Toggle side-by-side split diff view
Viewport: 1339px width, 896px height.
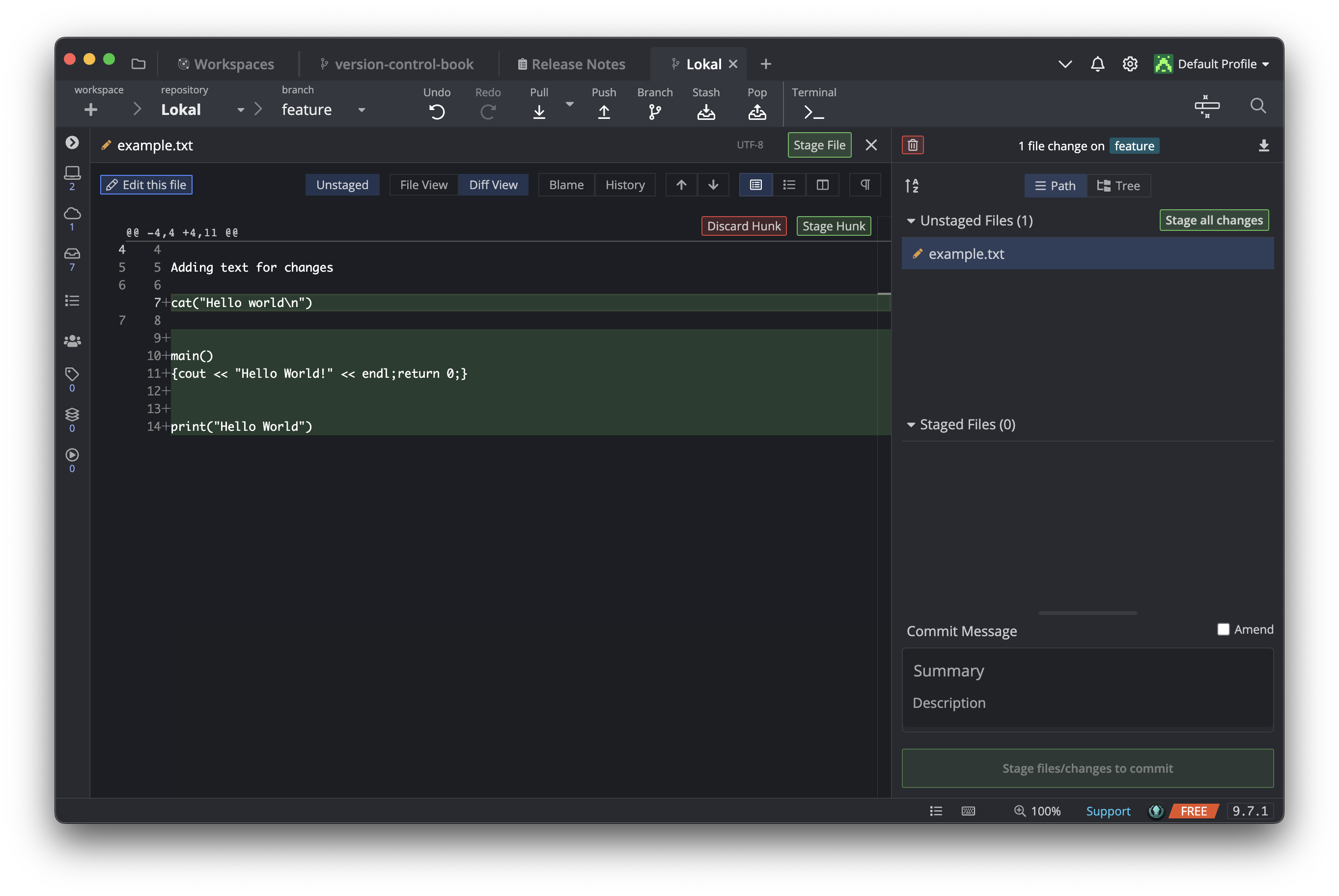[822, 185]
